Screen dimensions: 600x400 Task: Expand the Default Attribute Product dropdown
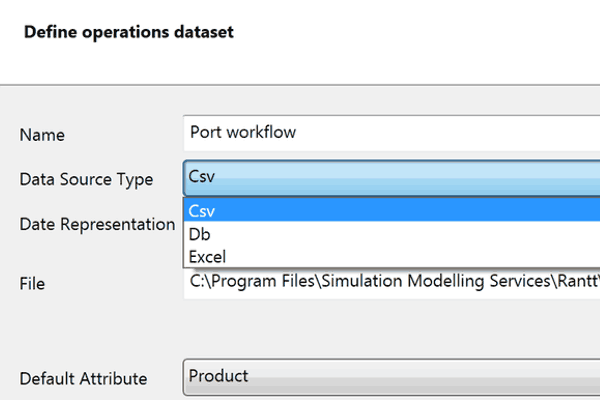click(390, 377)
